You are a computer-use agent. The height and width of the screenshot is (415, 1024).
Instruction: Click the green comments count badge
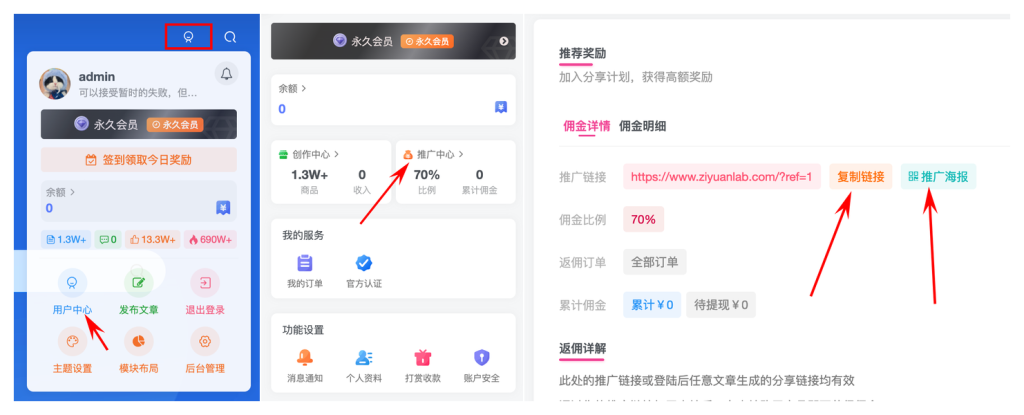point(108,240)
